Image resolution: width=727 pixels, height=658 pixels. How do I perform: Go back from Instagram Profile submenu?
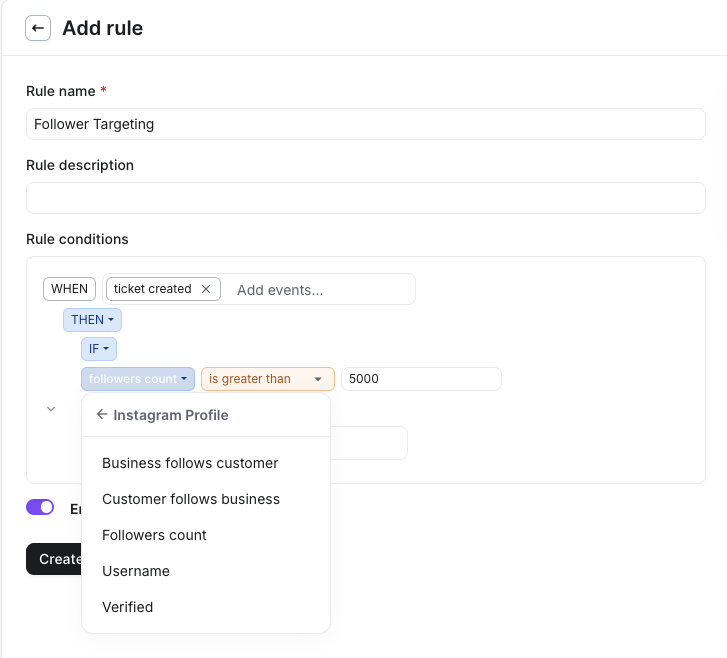(x=101, y=415)
